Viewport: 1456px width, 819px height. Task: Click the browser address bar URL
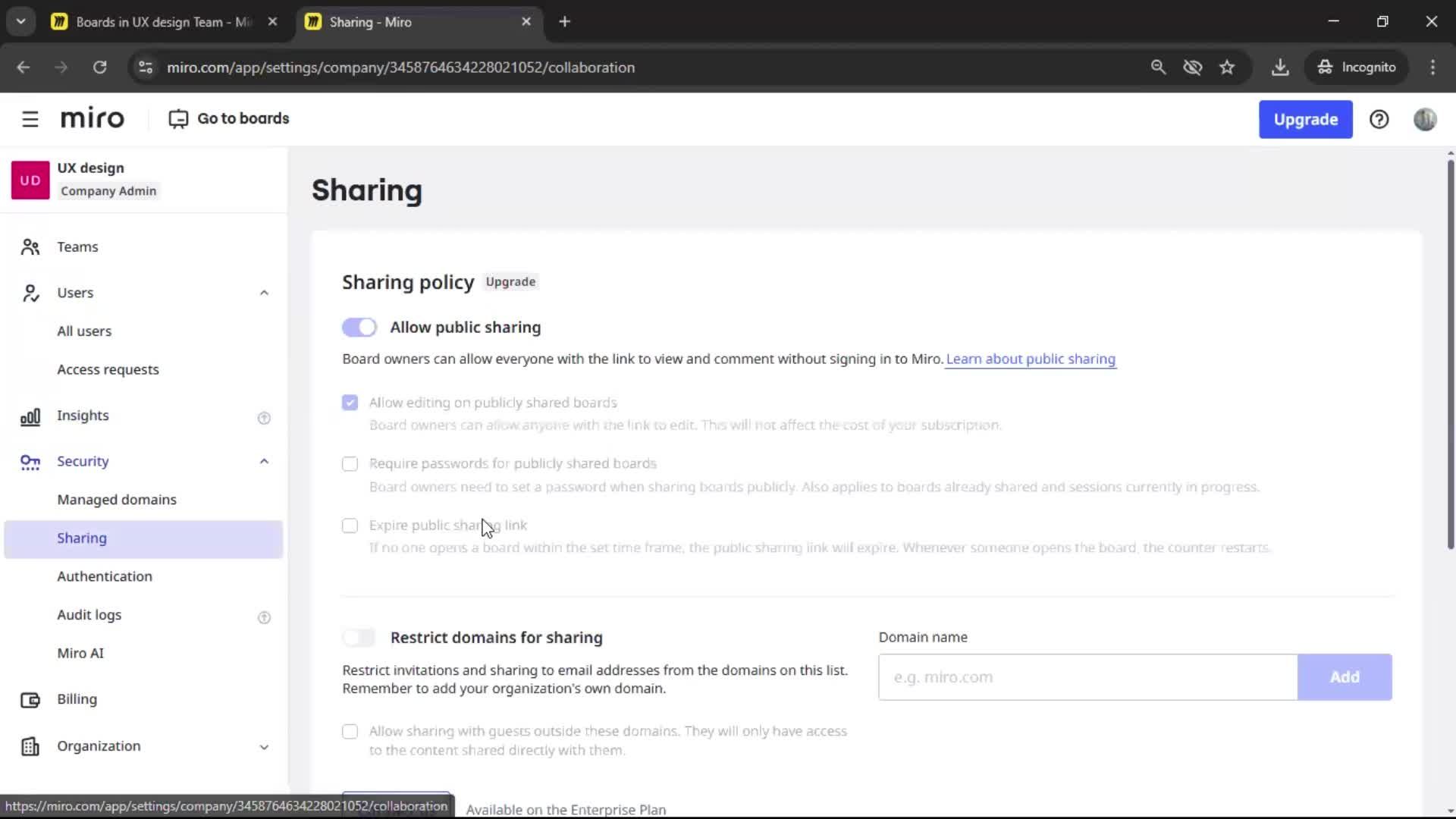[400, 67]
